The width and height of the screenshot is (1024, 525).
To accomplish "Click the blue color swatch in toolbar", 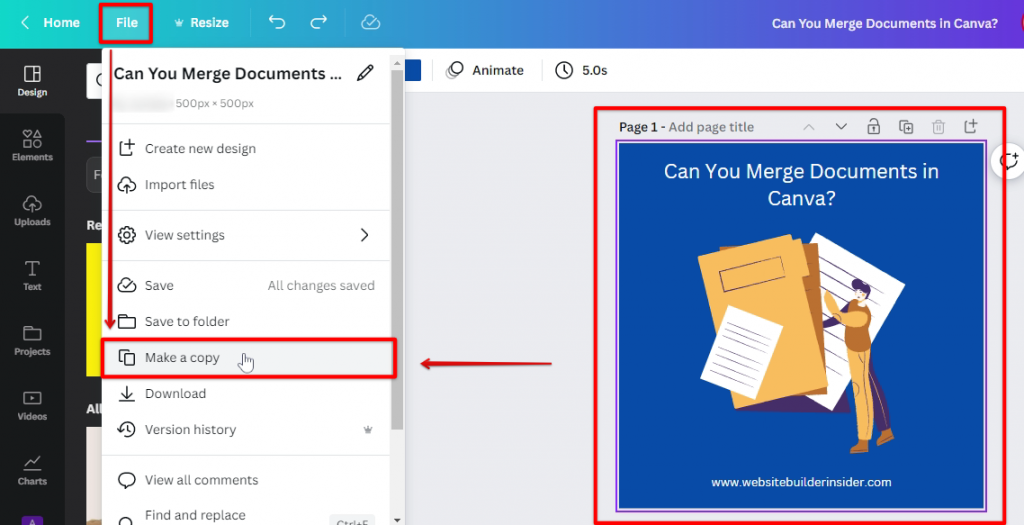I will (x=412, y=70).
